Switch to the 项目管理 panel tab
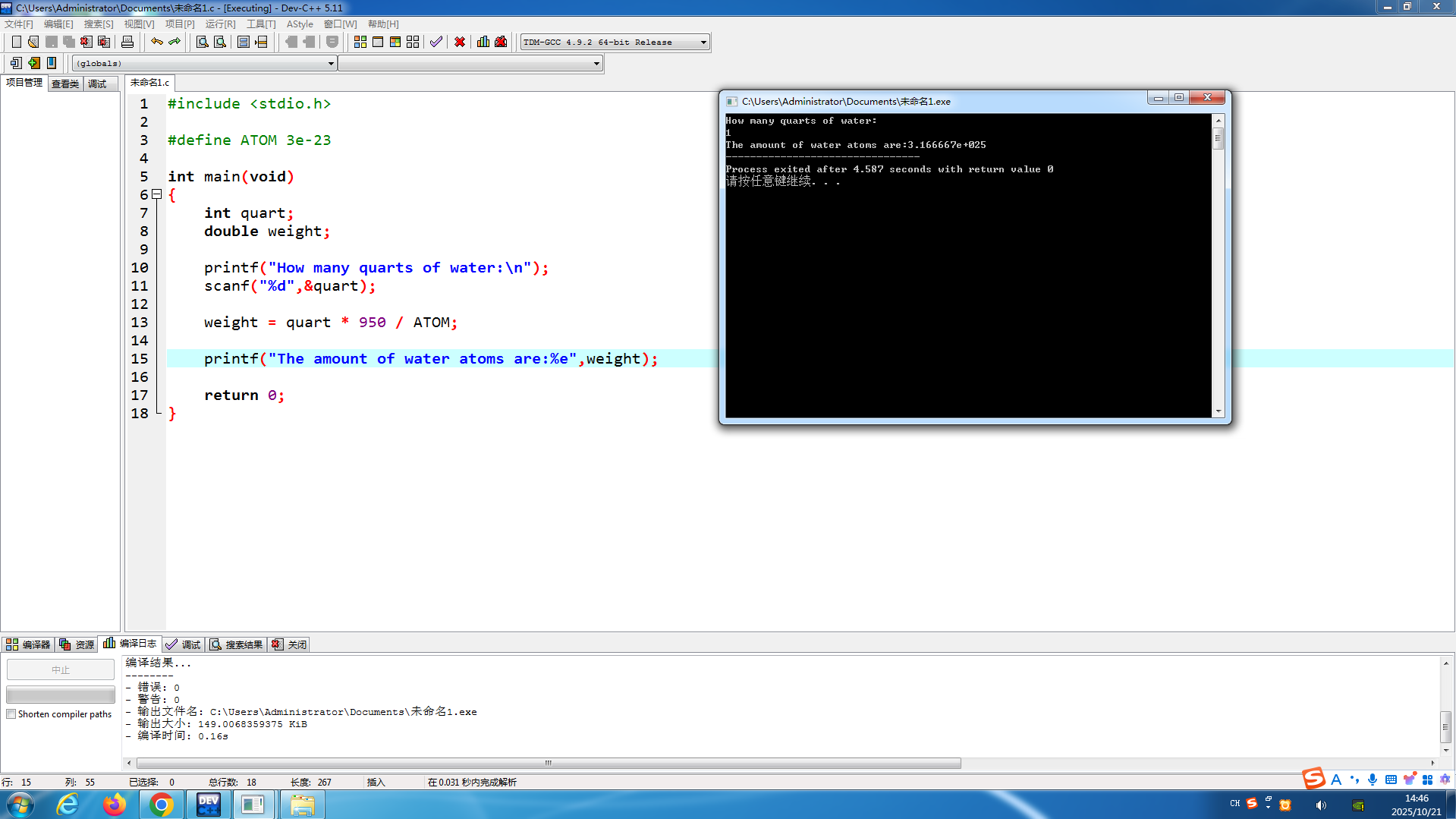1456x819 pixels. 24,83
